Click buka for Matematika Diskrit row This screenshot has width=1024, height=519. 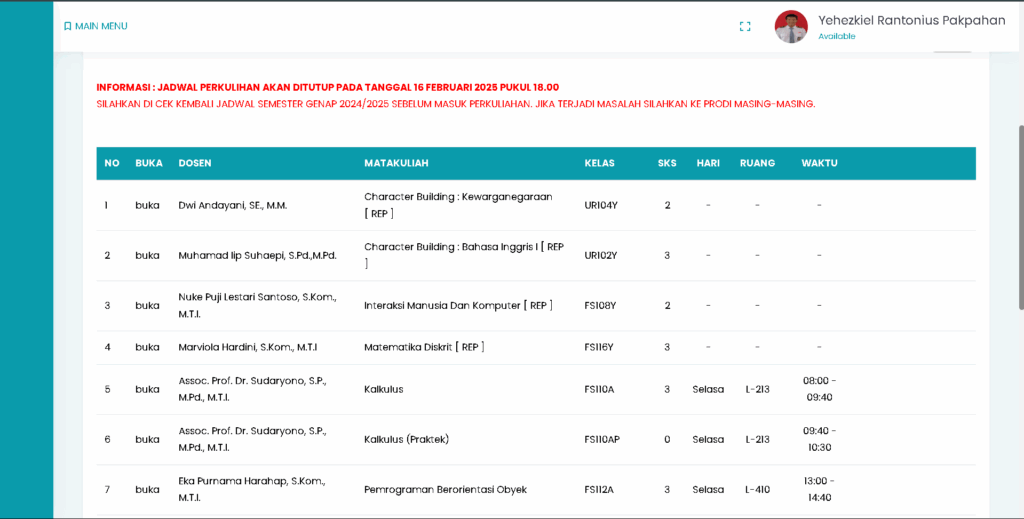(x=147, y=347)
